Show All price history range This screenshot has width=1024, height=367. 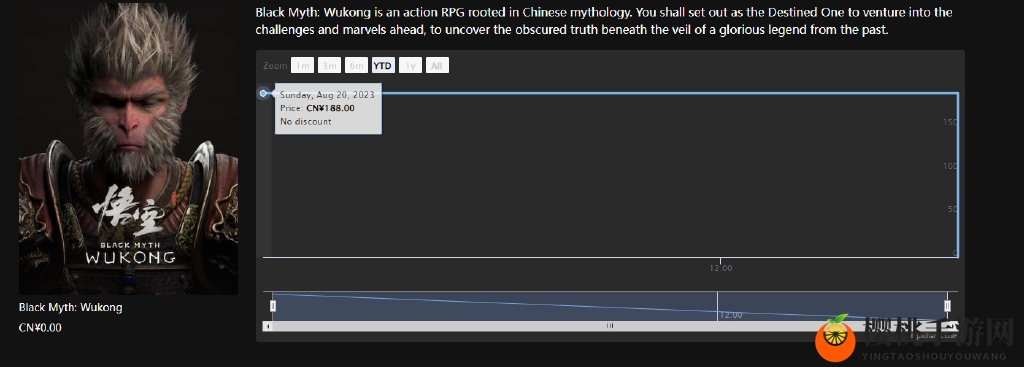coord(437,65)
